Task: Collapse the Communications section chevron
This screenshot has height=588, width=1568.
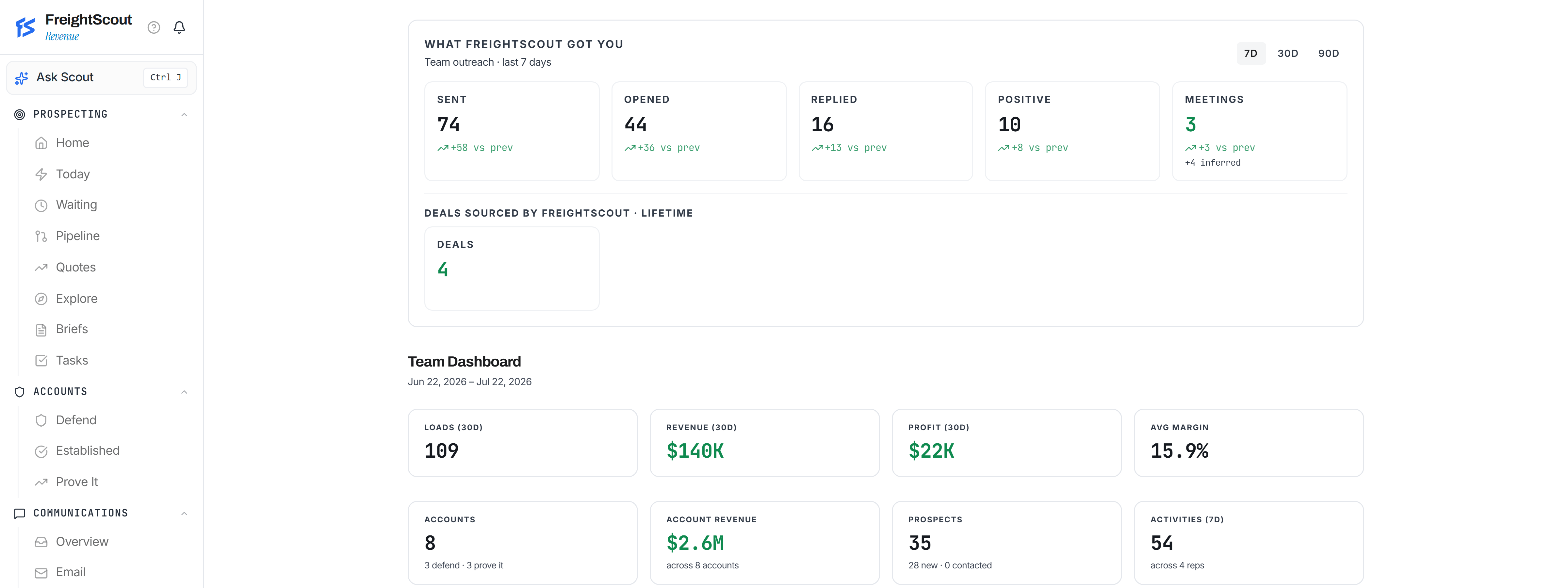Action: [184, 514]
